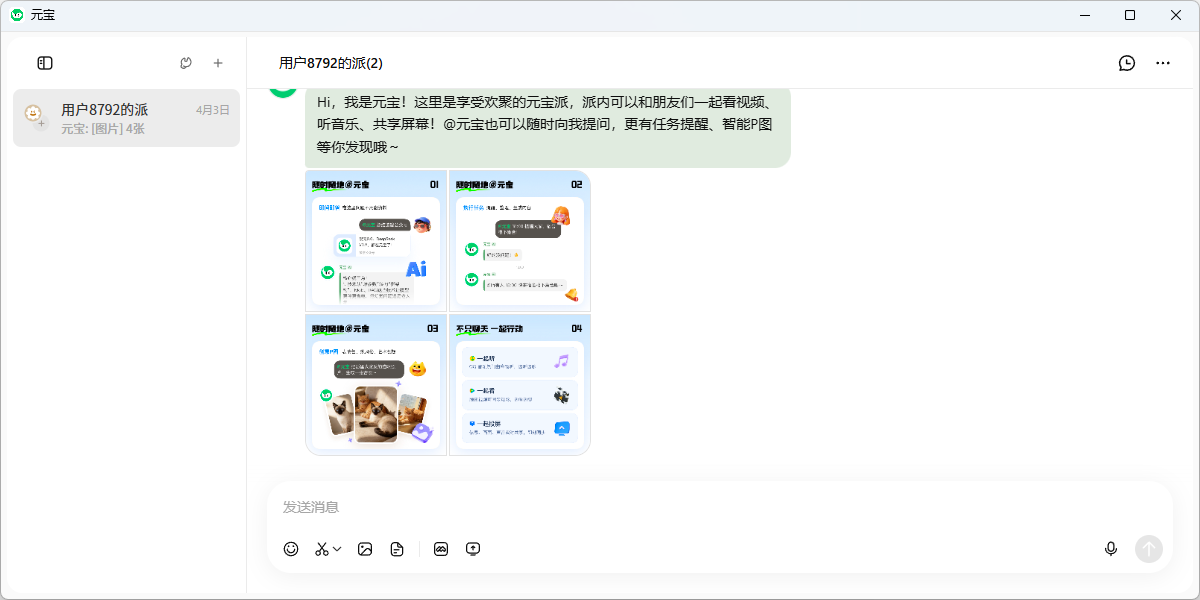Click the 元宝: [图片] 4张 preview text
The height and width of the screenshot is (600, 1200).
tap(103, 129)
